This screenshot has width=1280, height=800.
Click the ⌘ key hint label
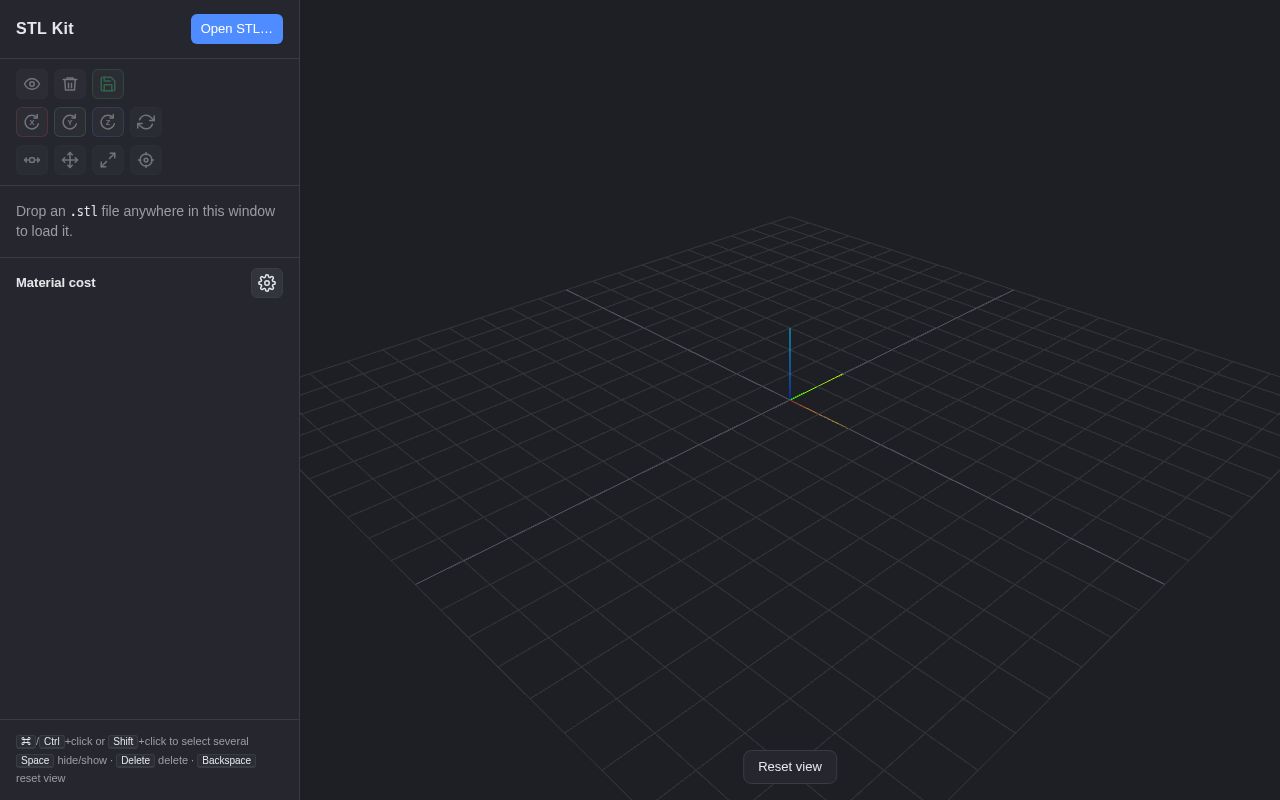[25, 742]
